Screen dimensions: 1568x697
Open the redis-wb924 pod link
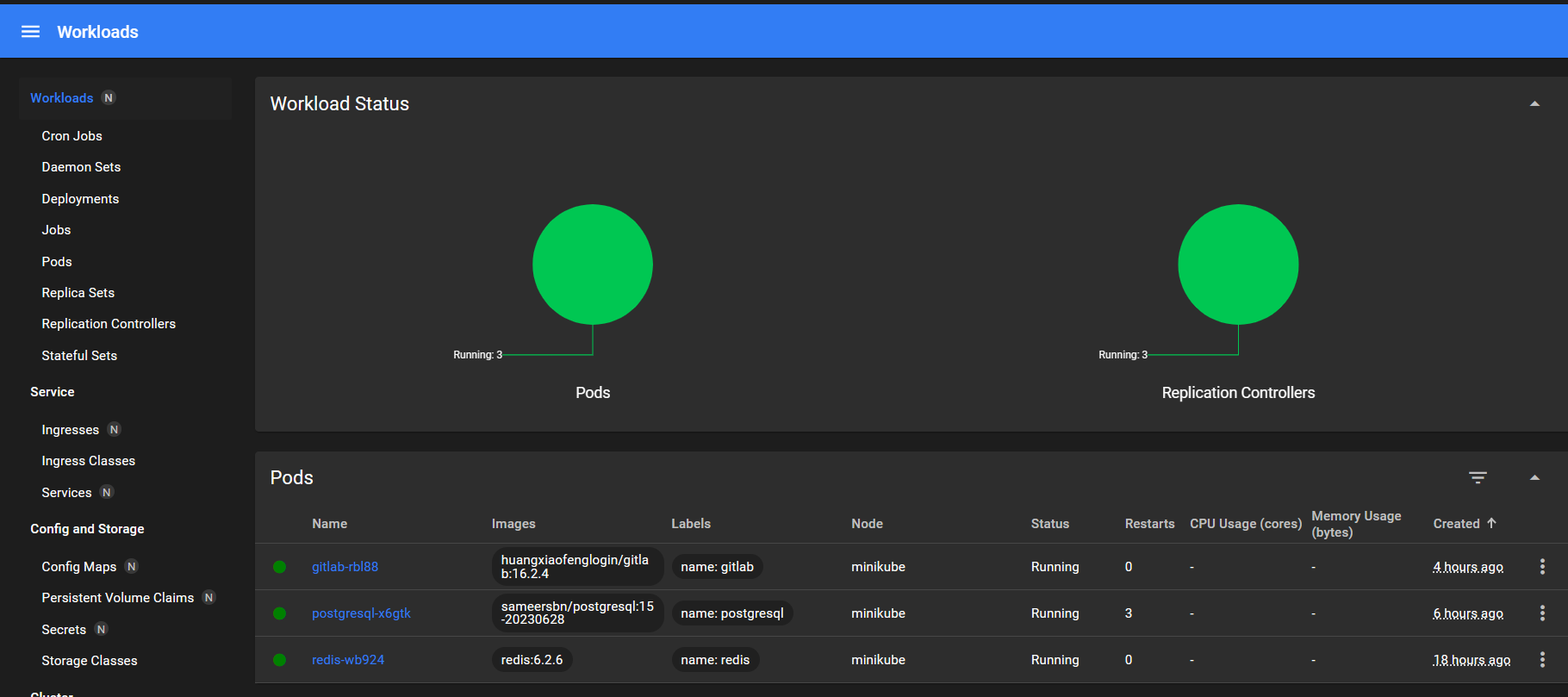point(348,660)
